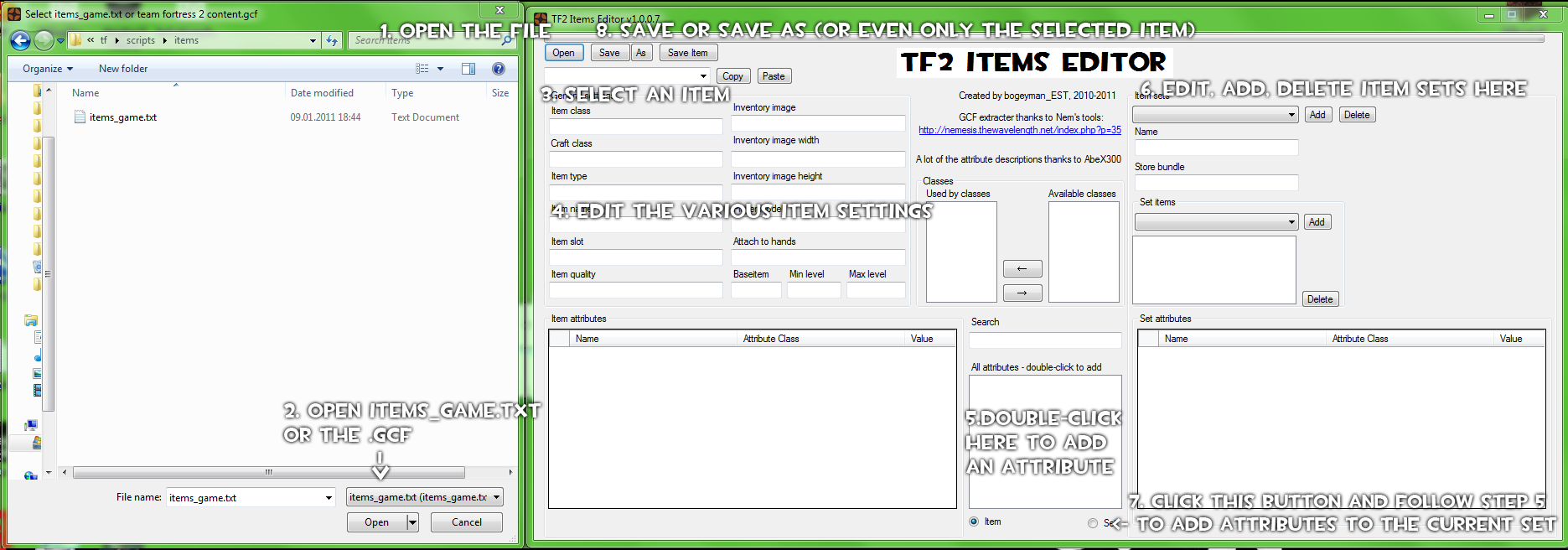Open the nemesis.thewavelength.net link

click(x=1019, y=130)
